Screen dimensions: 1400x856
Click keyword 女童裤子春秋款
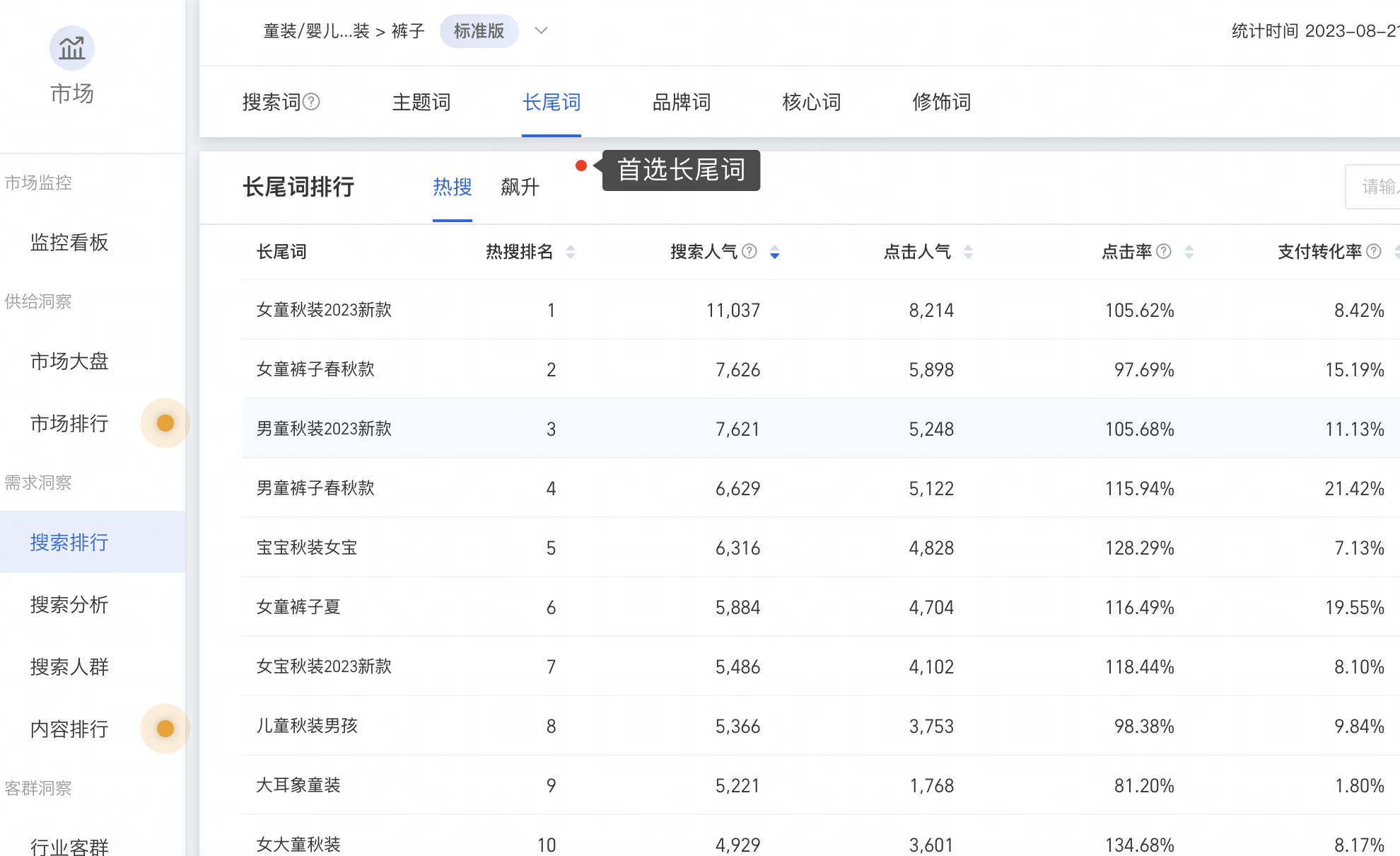tap(315, 369)
